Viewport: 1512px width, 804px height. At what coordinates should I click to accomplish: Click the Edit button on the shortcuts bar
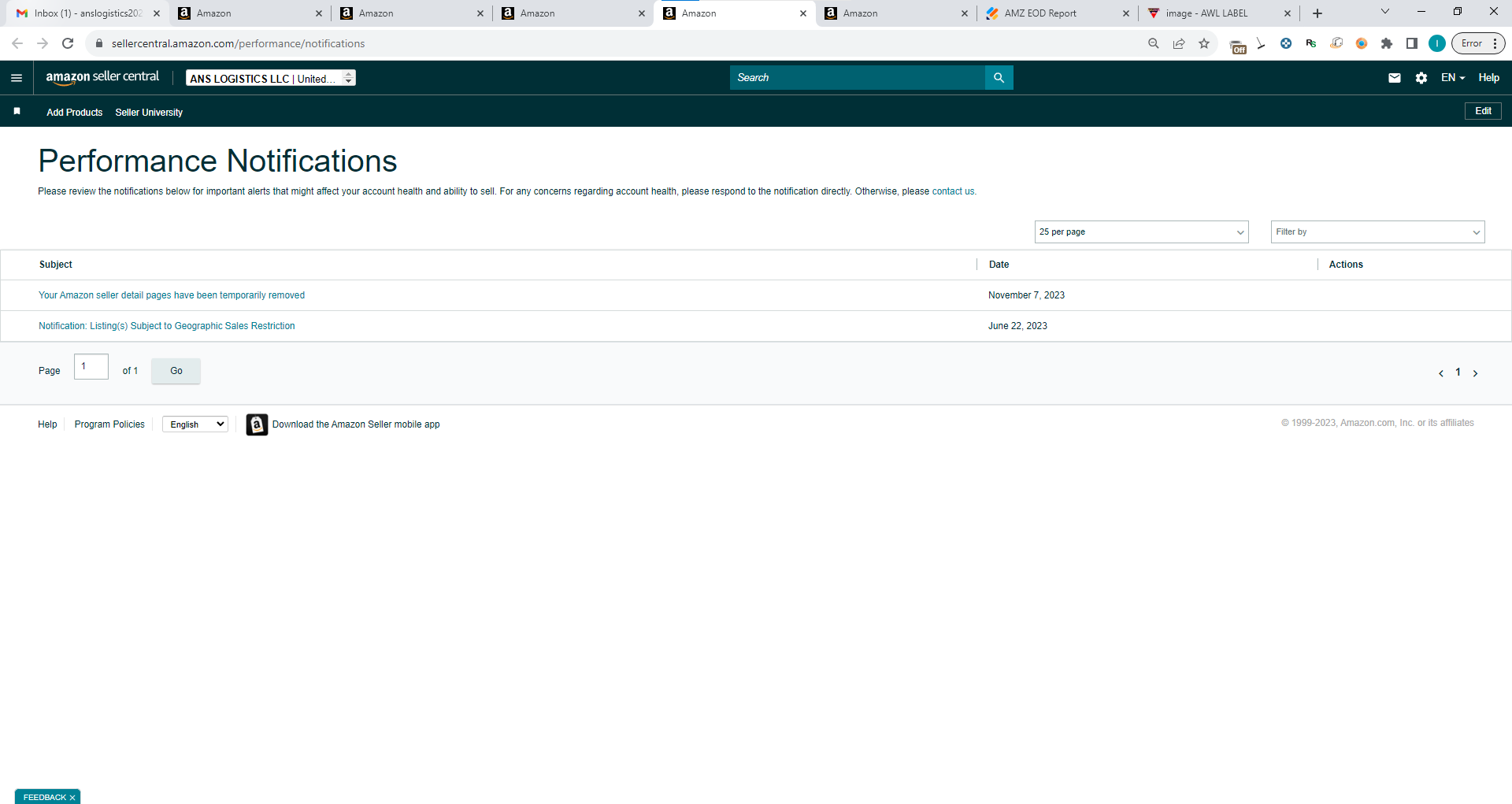click(x=1483, y=111)
